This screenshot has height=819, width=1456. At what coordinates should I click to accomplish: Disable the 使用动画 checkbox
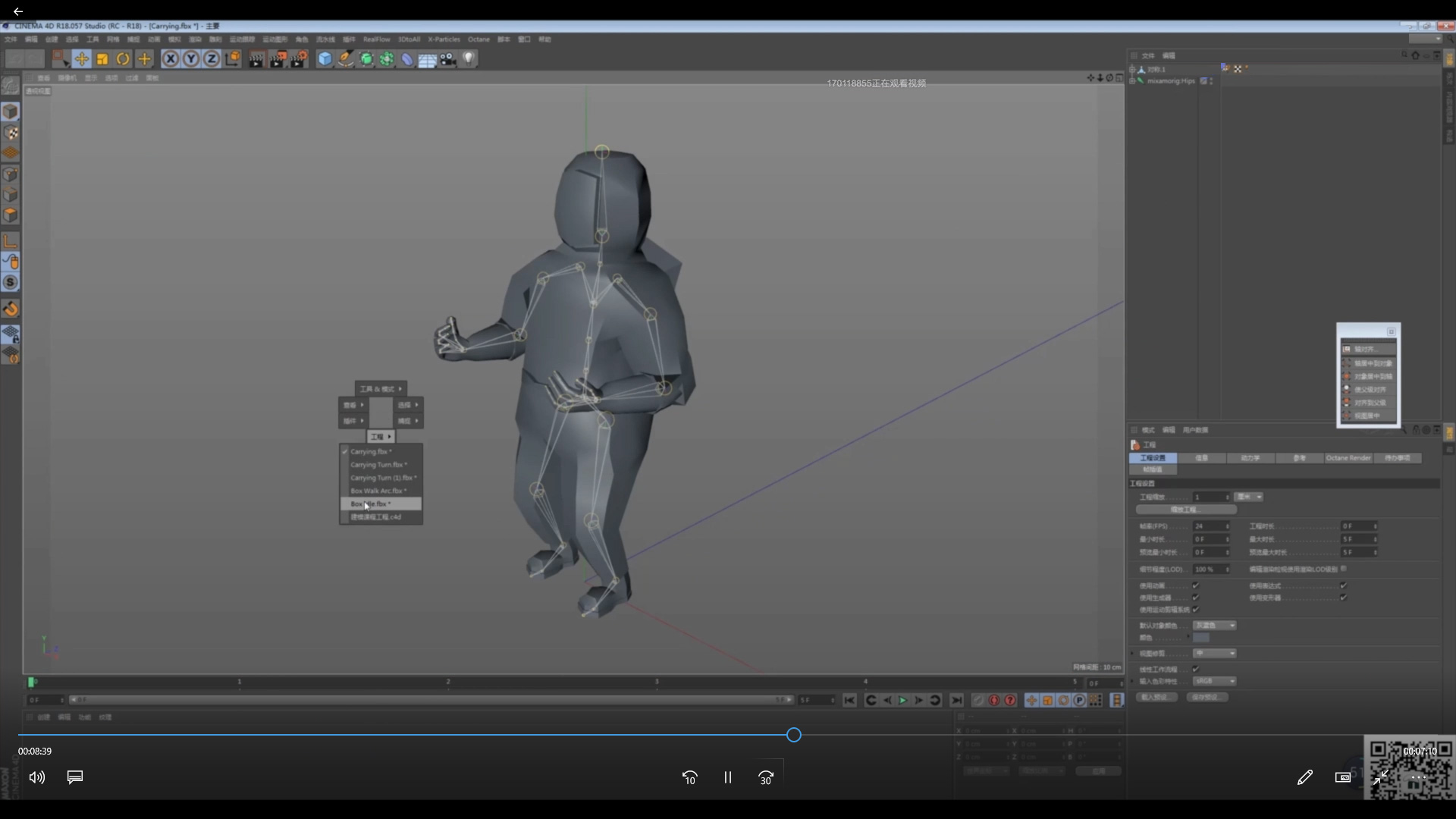(x=1196, y=585)
